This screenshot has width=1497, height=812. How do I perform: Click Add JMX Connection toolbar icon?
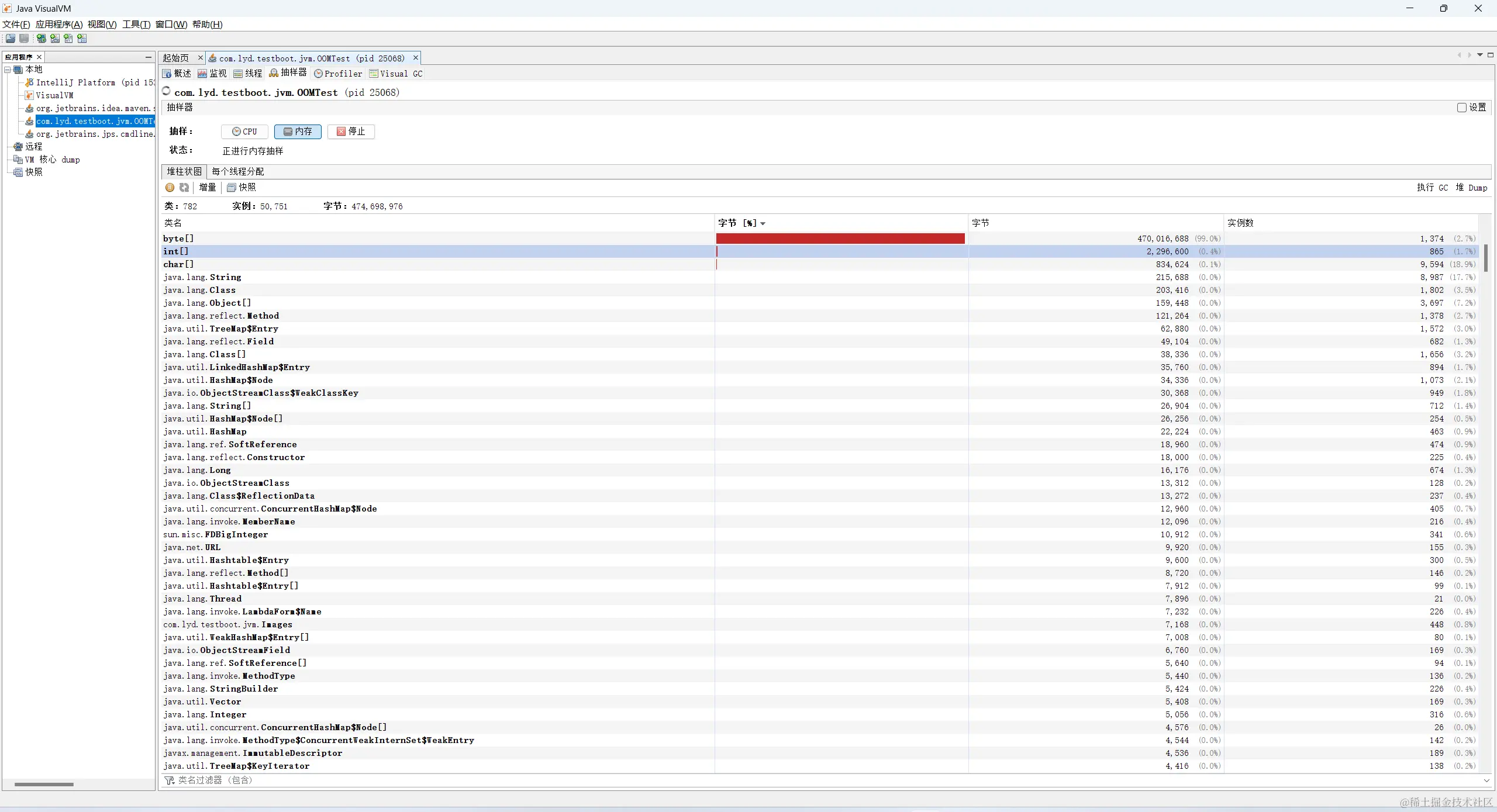(x=55, y=39)
